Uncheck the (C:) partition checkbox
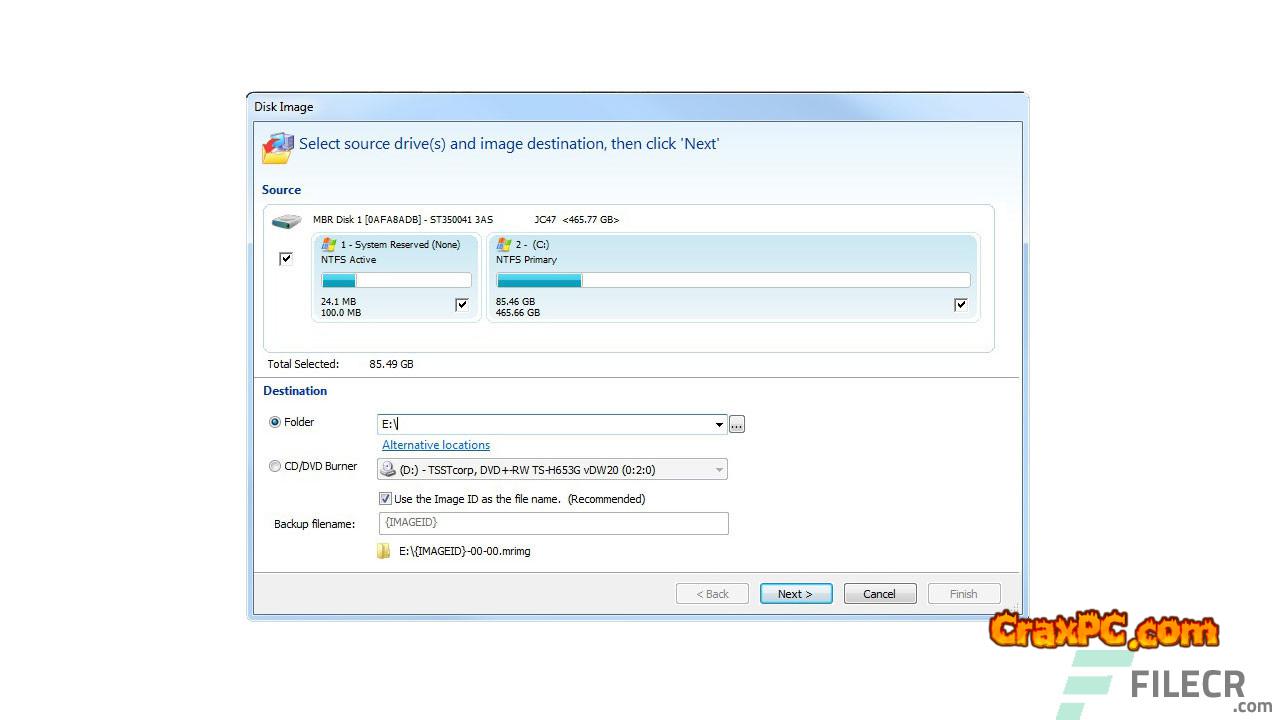 [961, 305]
